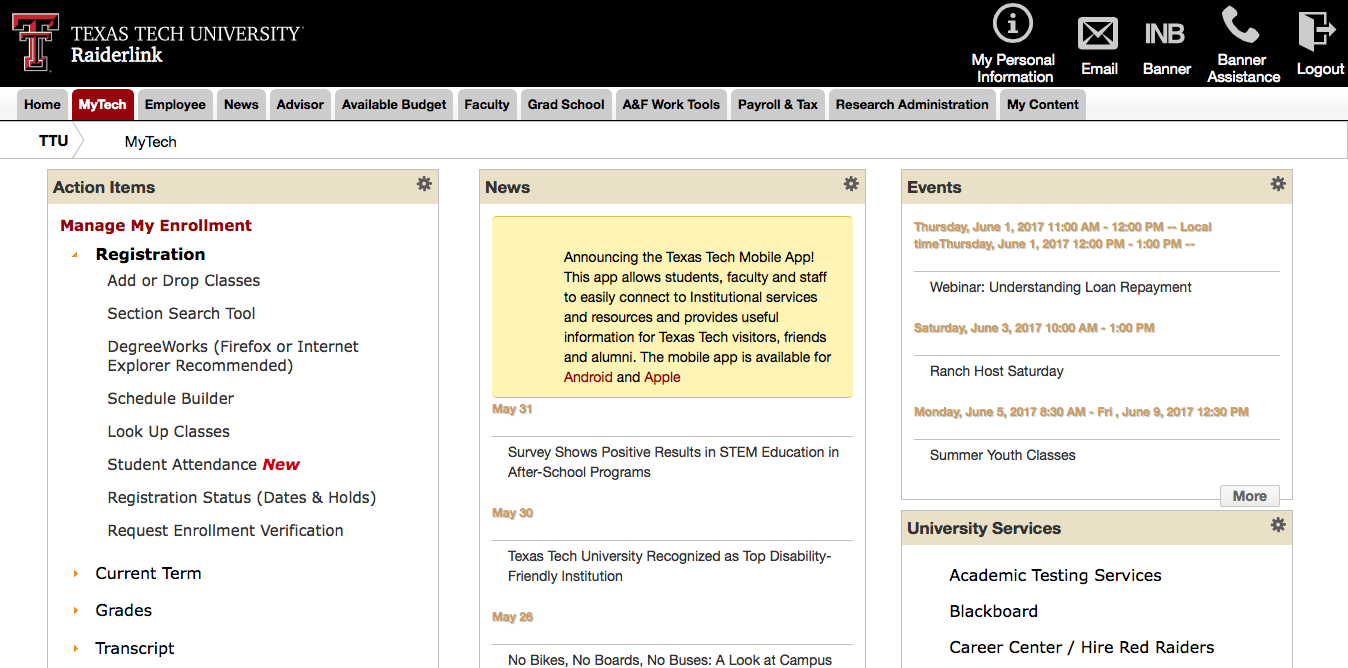Follow the Android app link
The height and width of the screenshot is (668, 1348).
pos(588,377)
